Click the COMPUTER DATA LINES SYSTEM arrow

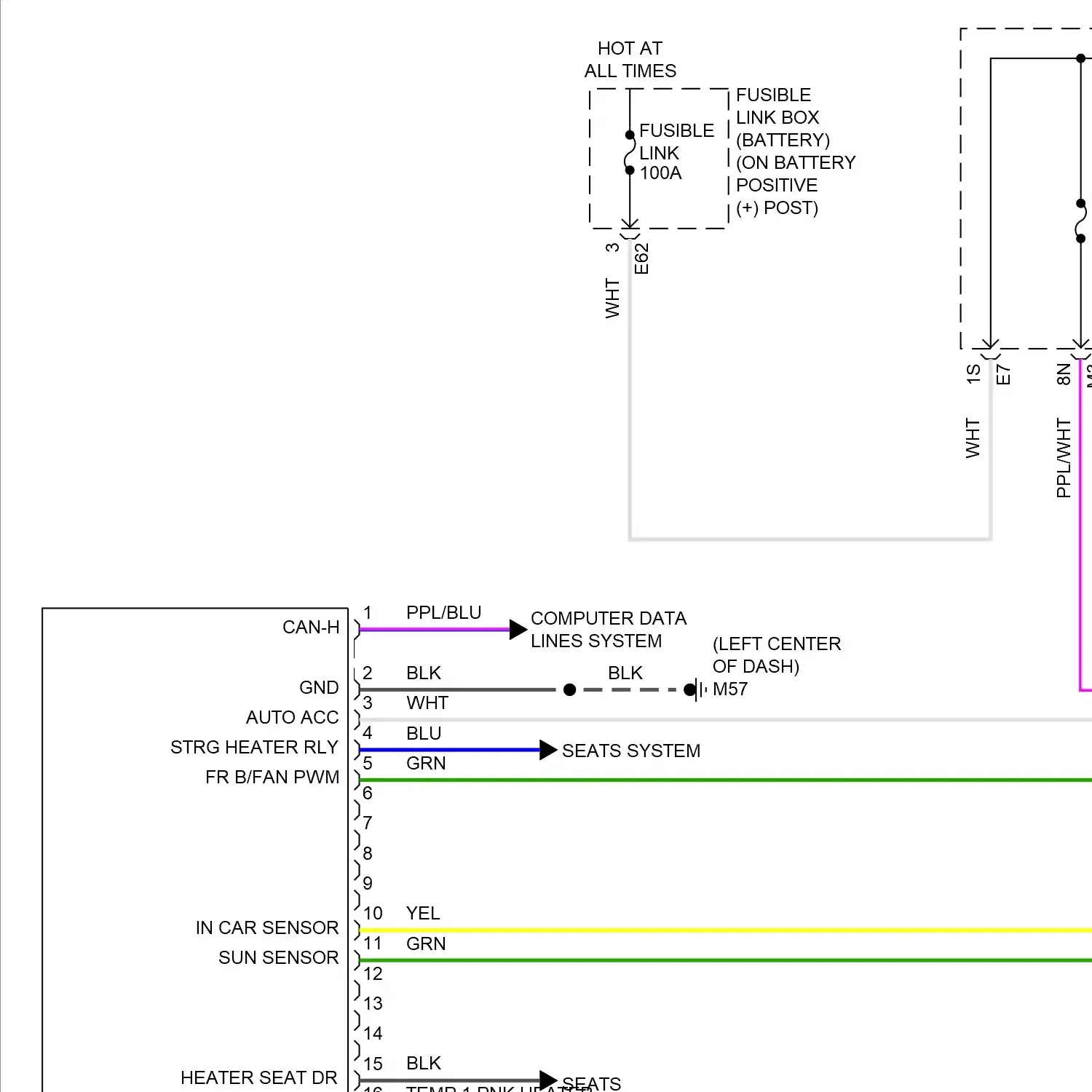(x=518, y=629)
